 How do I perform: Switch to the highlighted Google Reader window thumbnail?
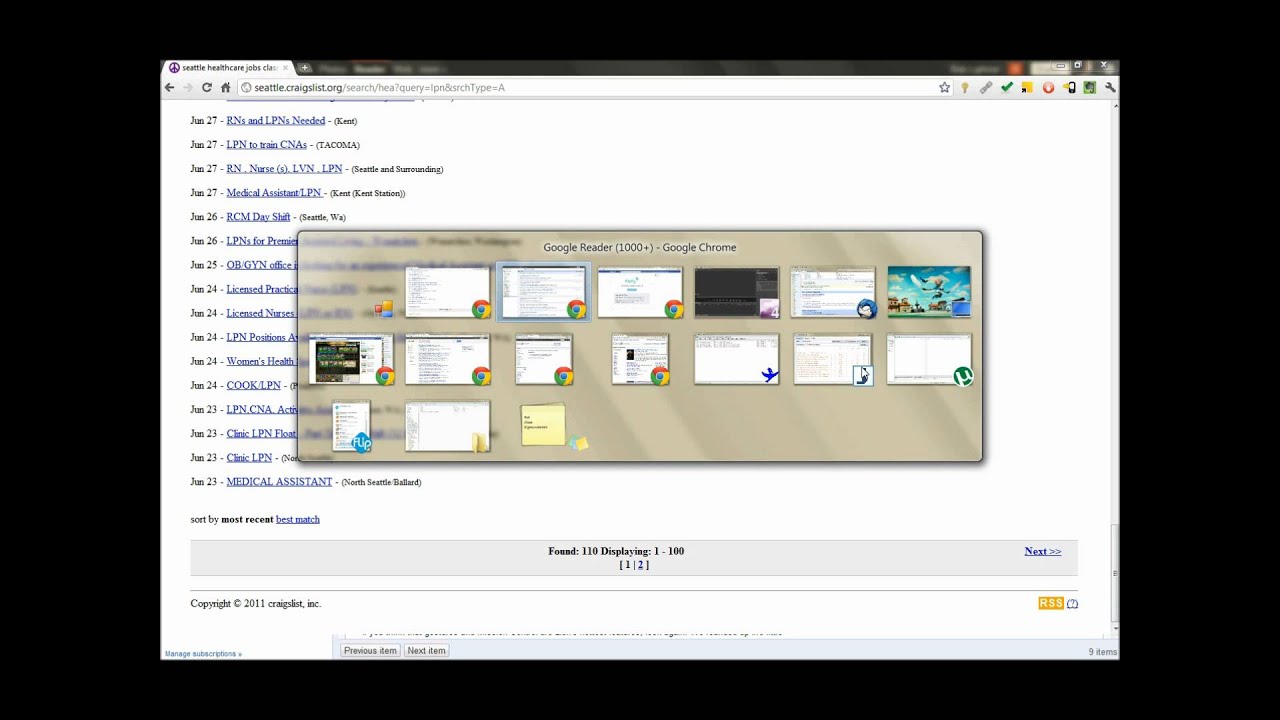[x=544, y=292]
